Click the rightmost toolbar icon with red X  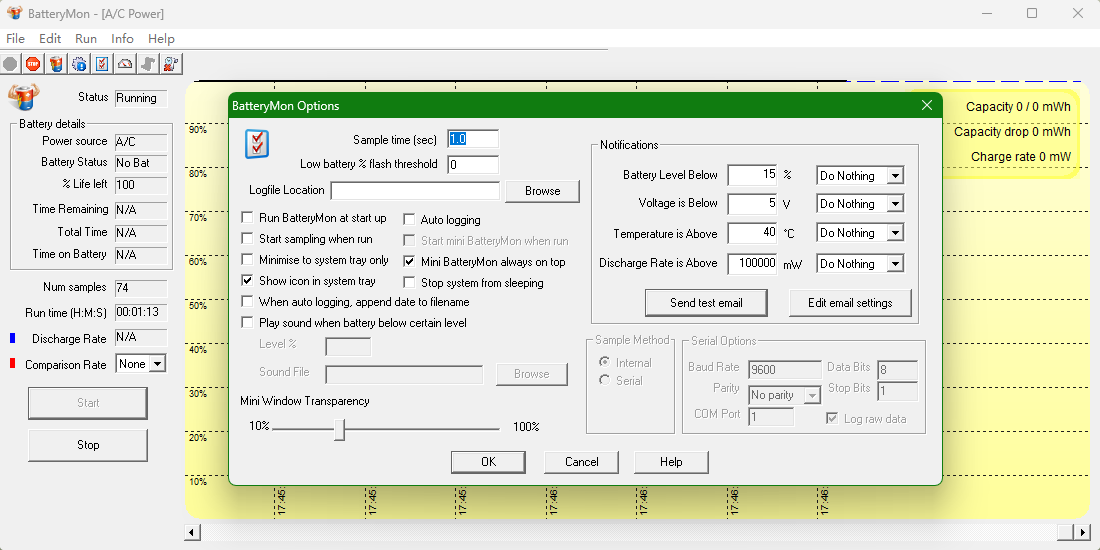[x=171, y=64]
